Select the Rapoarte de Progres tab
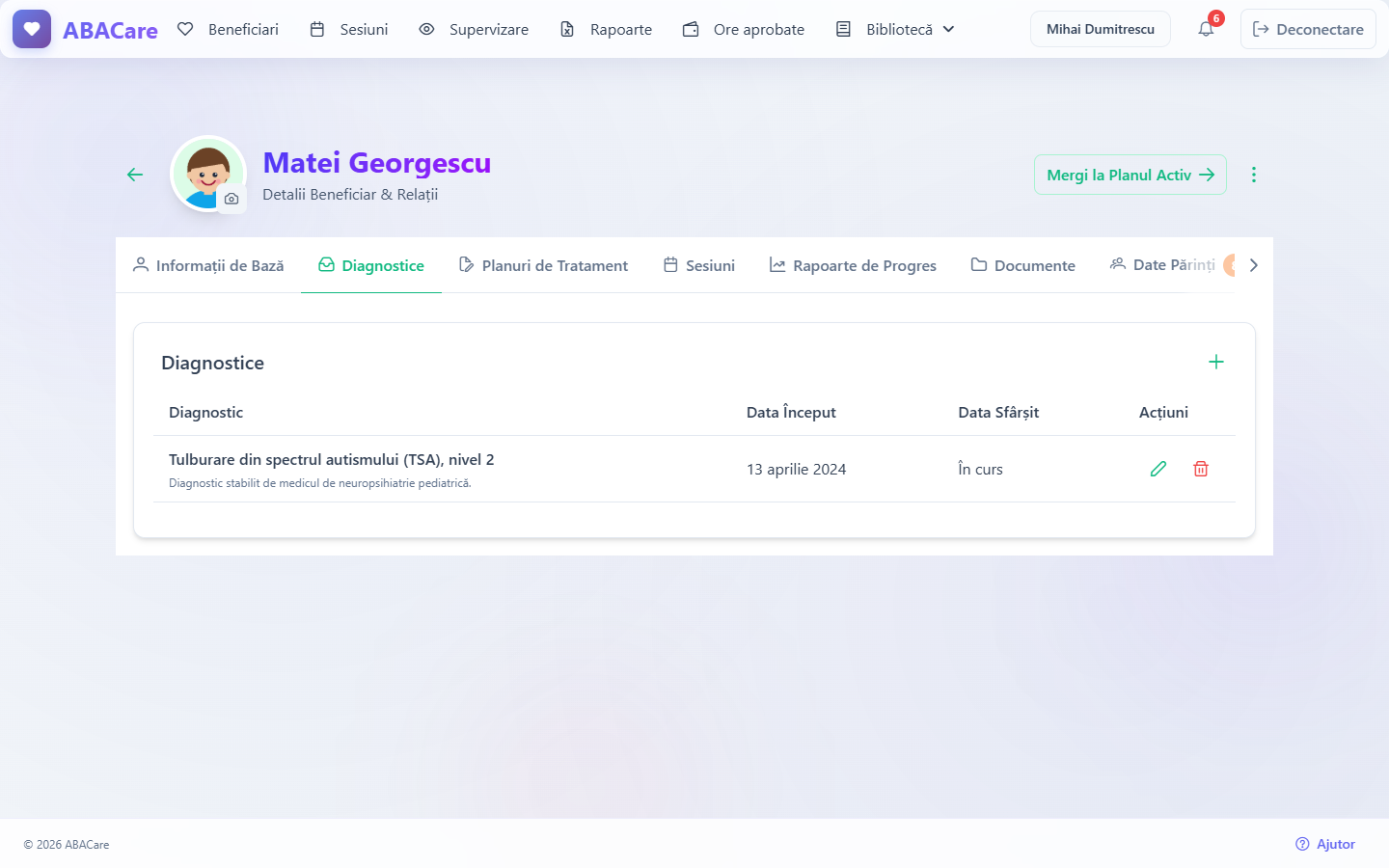The height and width of the screenshot is (868, 1389). 853,265
